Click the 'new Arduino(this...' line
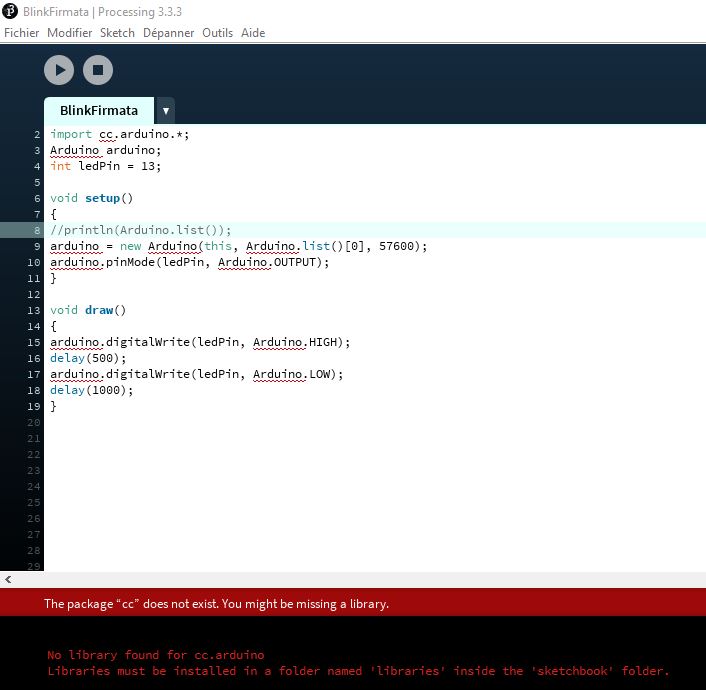Screen dimensions: 706x690 click(239, 246)
